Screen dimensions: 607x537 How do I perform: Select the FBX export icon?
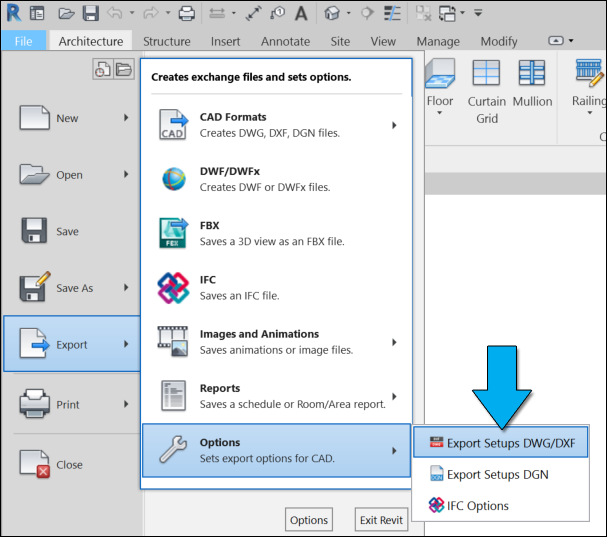pos(174,233)
